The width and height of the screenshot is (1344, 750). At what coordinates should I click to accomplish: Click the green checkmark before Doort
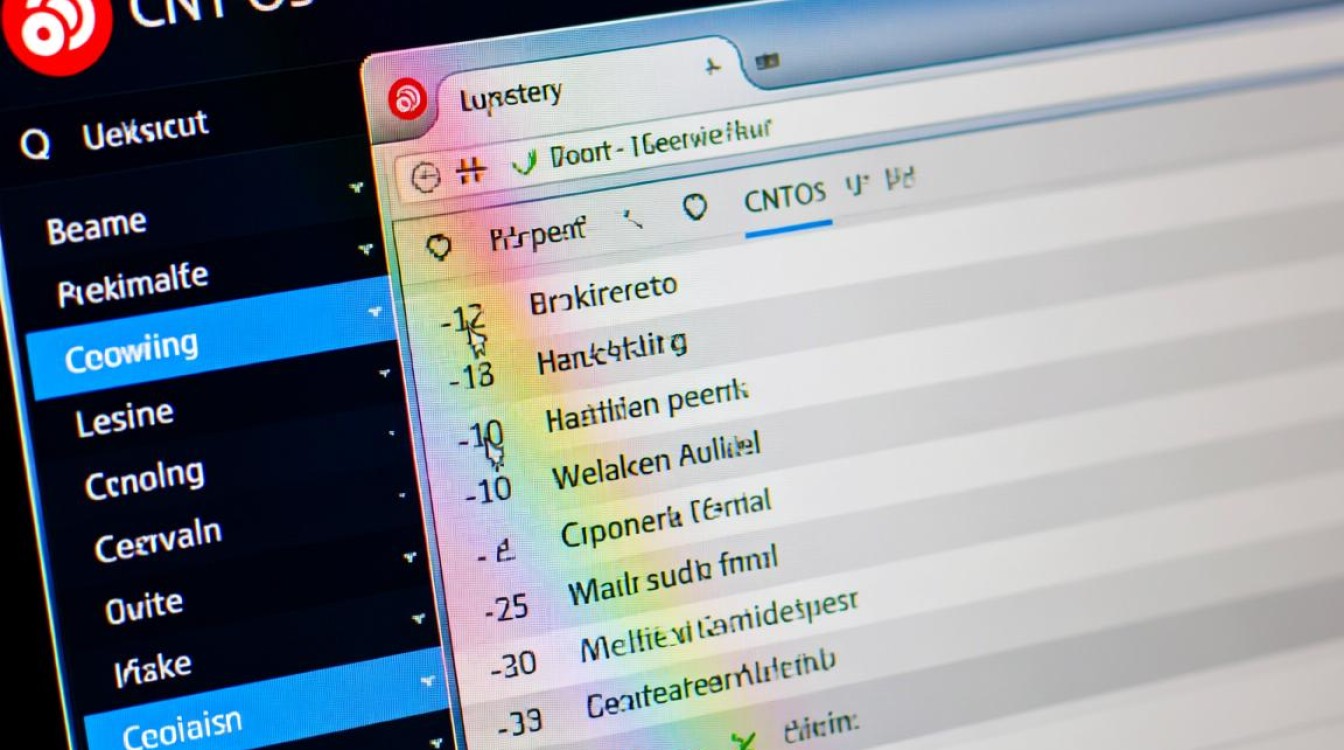point(526,160)
